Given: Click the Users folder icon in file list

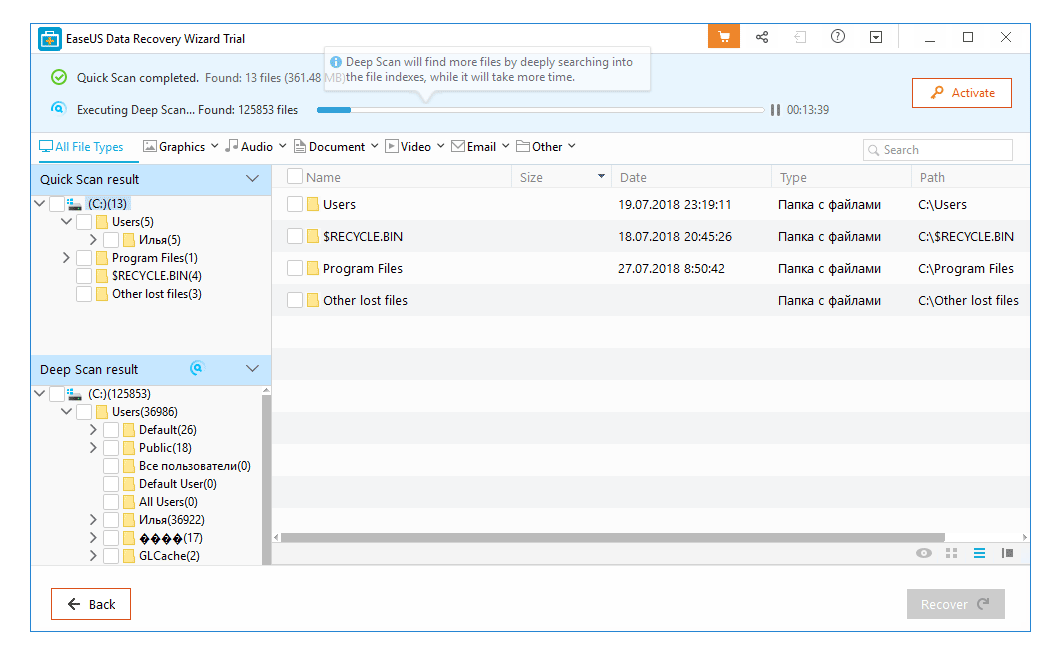Looking at the screenshot, I should (x=313, y=204).
